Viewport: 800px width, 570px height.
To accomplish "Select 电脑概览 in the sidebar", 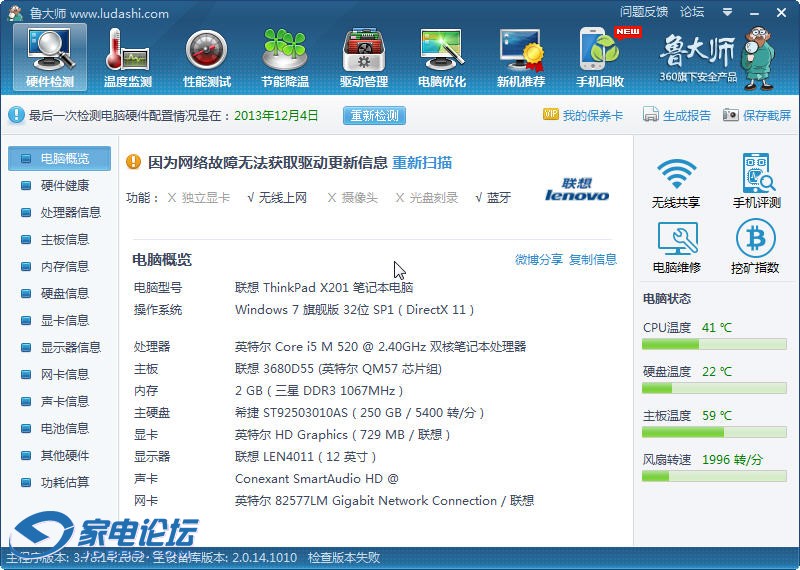I will tap(59, 159).
